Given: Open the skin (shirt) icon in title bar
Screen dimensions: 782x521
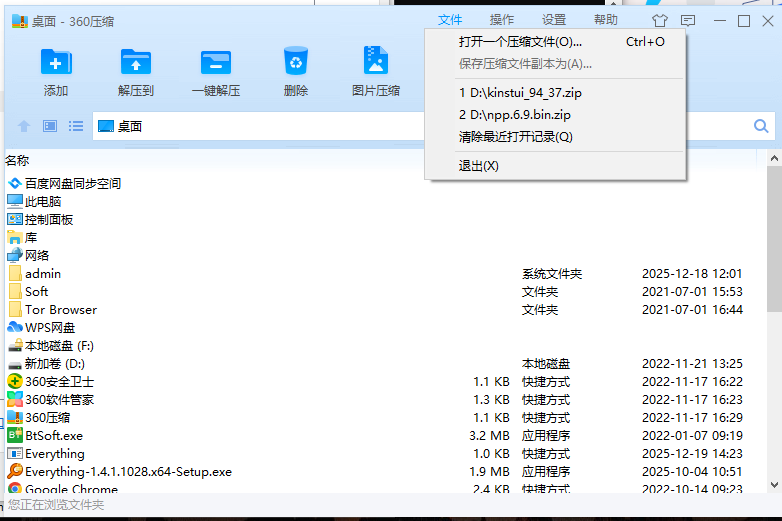Looking at the screenshot, I should [x=659, y=20].
